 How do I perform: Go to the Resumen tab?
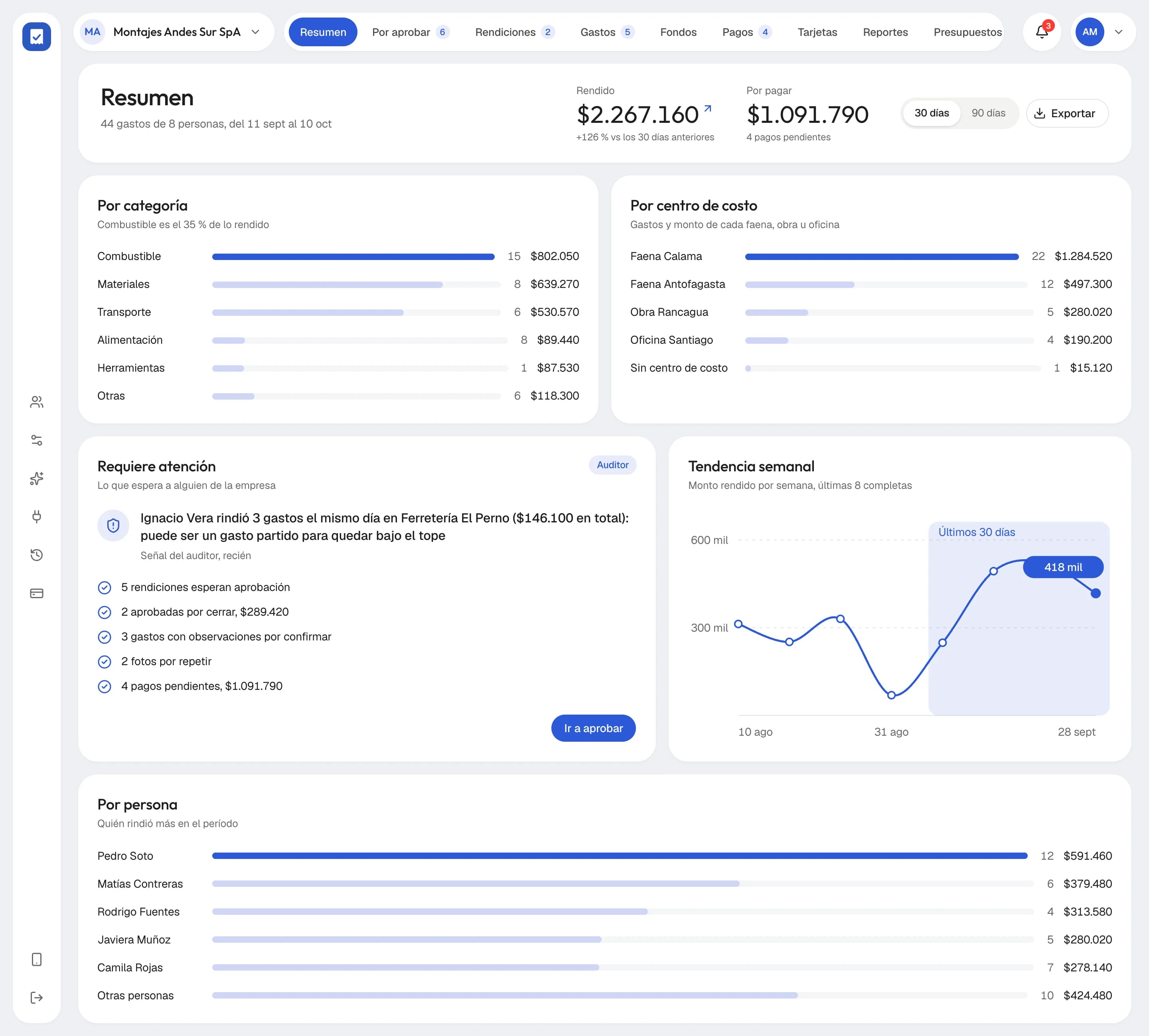[323, 32]
